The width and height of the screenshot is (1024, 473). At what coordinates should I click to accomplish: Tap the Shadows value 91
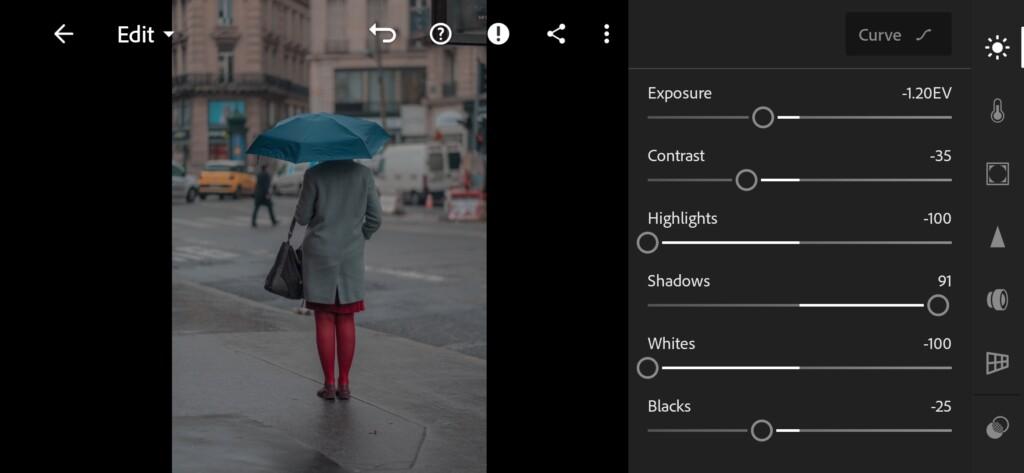[944, 282]
